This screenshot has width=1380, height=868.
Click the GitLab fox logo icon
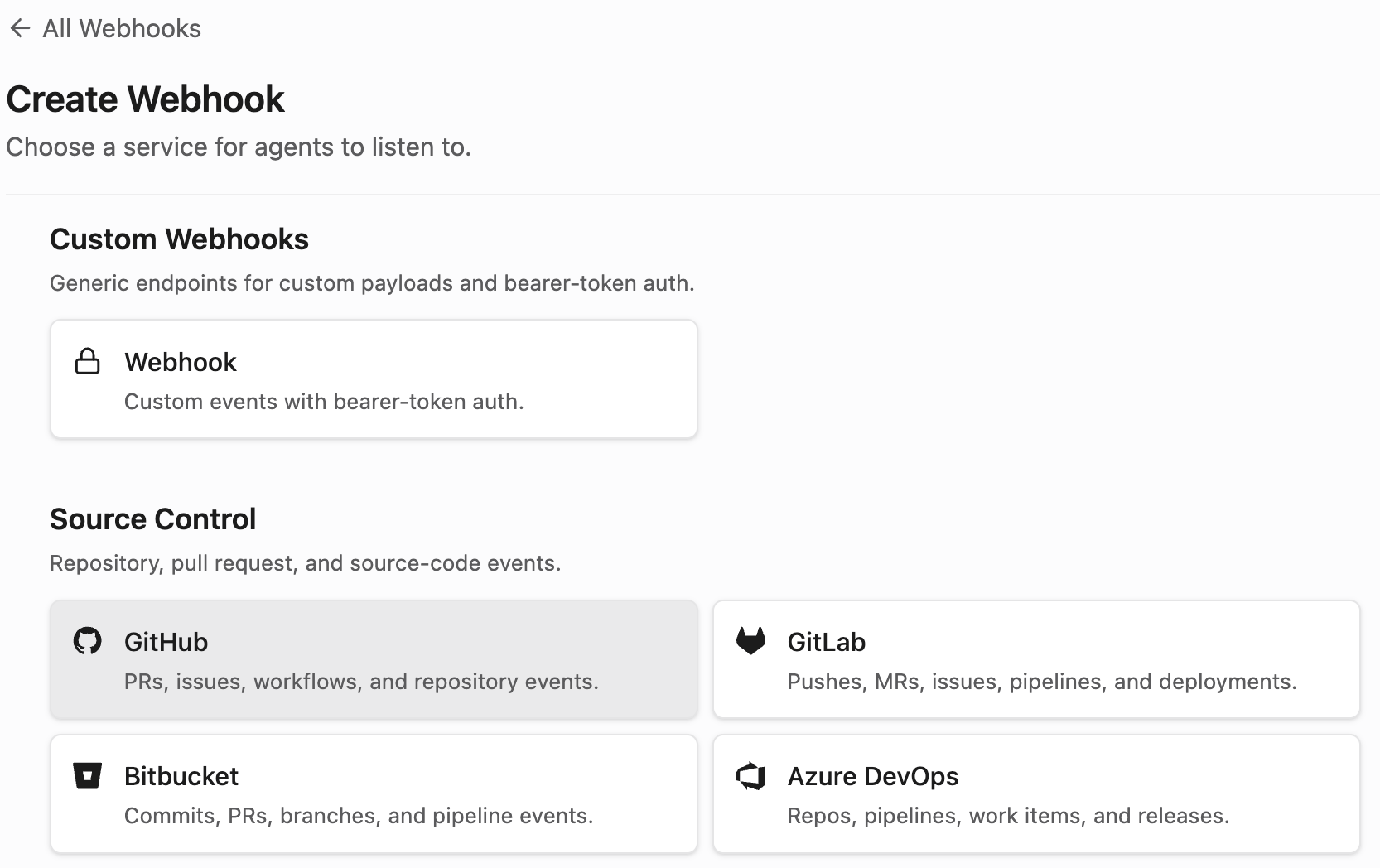click(750, 641)
